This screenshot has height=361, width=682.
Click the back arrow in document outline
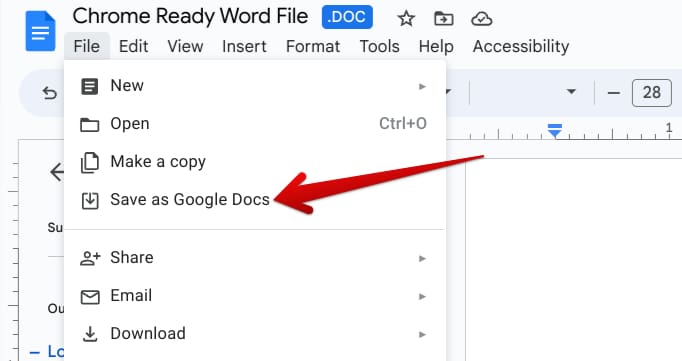pos(57,172)
